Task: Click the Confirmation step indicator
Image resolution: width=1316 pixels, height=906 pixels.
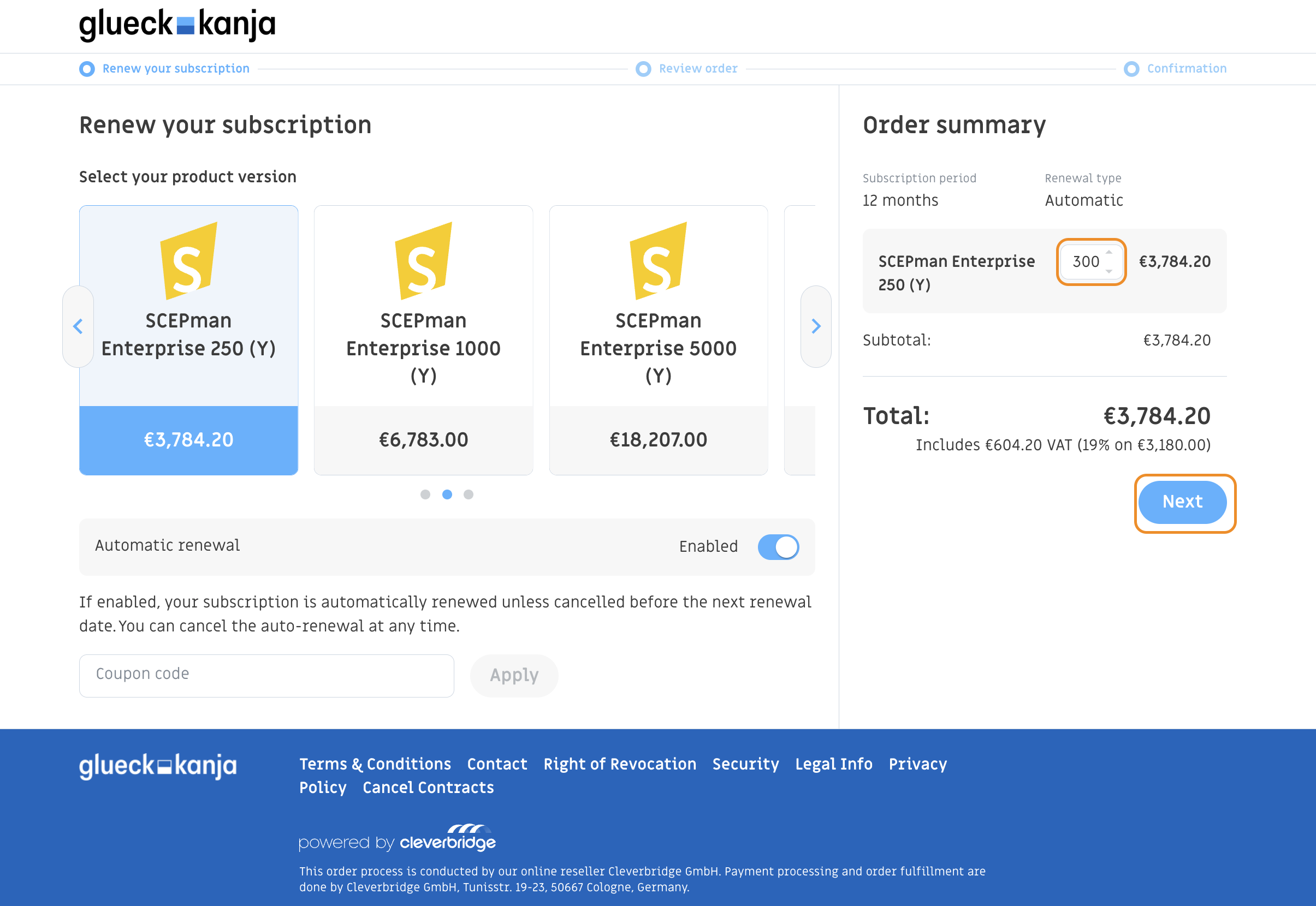Action: click(x=1186, y=69)
